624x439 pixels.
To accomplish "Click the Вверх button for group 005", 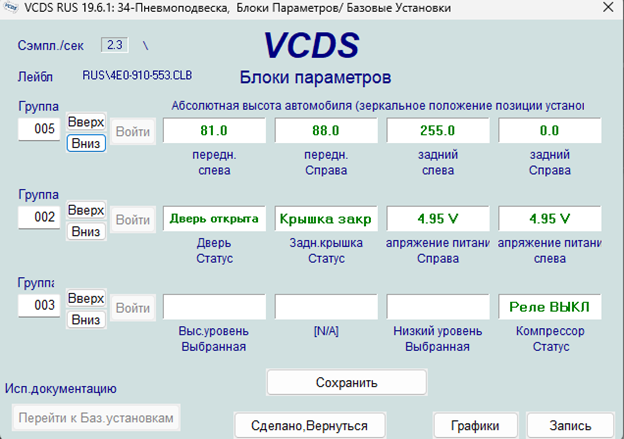I will click(x=86, y=122).
